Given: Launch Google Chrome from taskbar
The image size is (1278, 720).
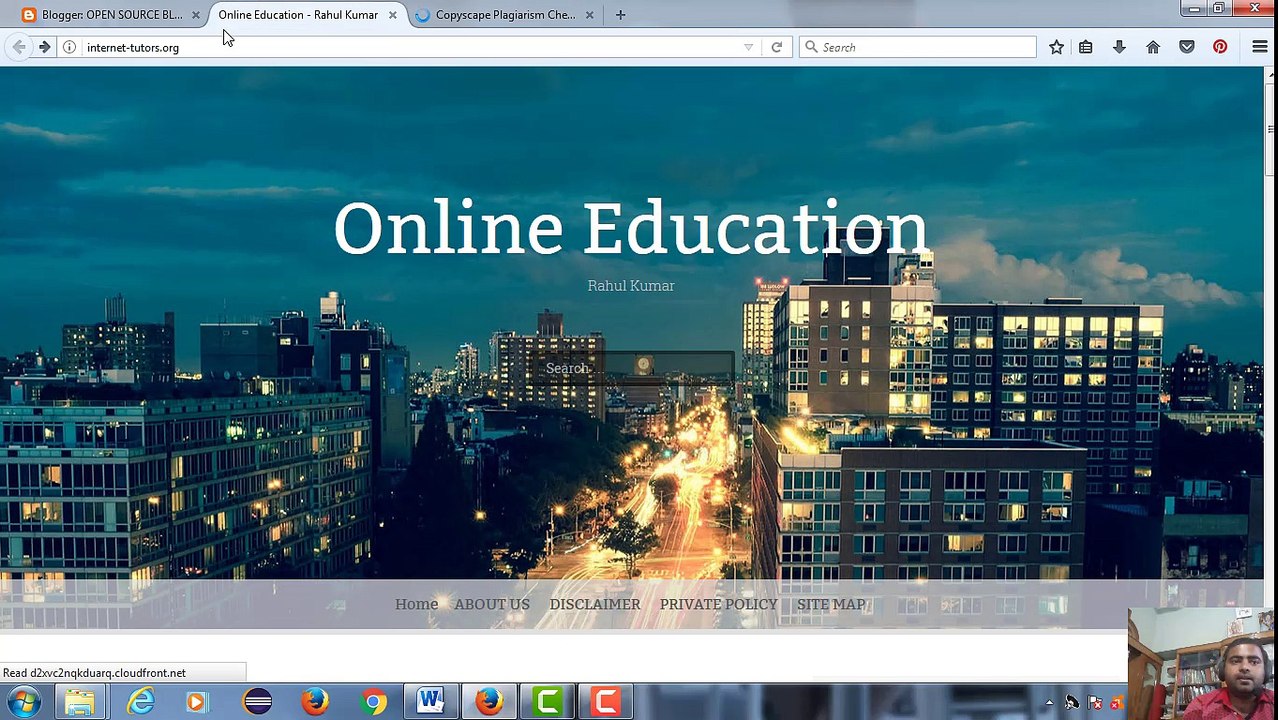Looking at the screenshot, I should [x=373, y=701].
